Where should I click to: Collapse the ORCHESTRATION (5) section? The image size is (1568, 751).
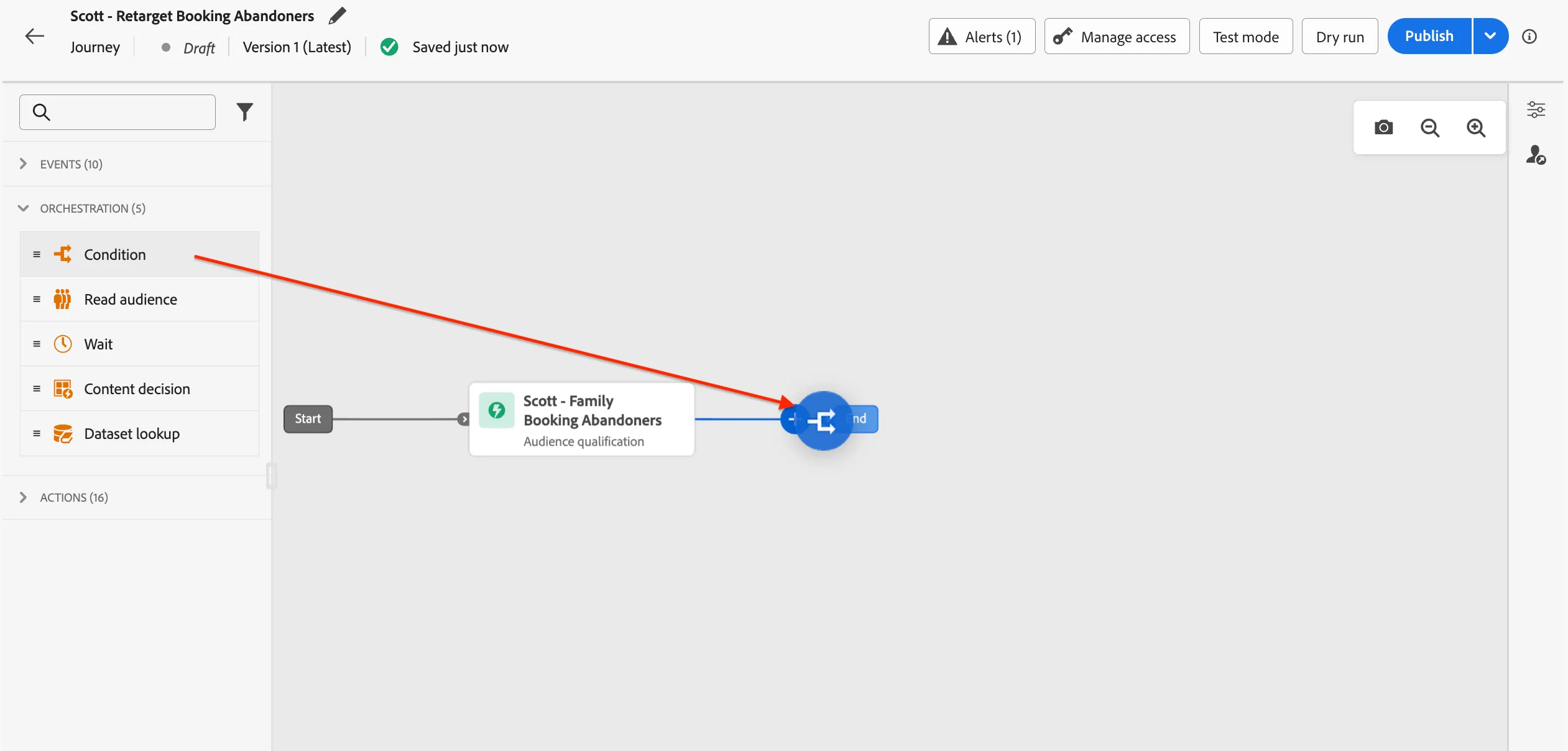click(x=137, y=208)
